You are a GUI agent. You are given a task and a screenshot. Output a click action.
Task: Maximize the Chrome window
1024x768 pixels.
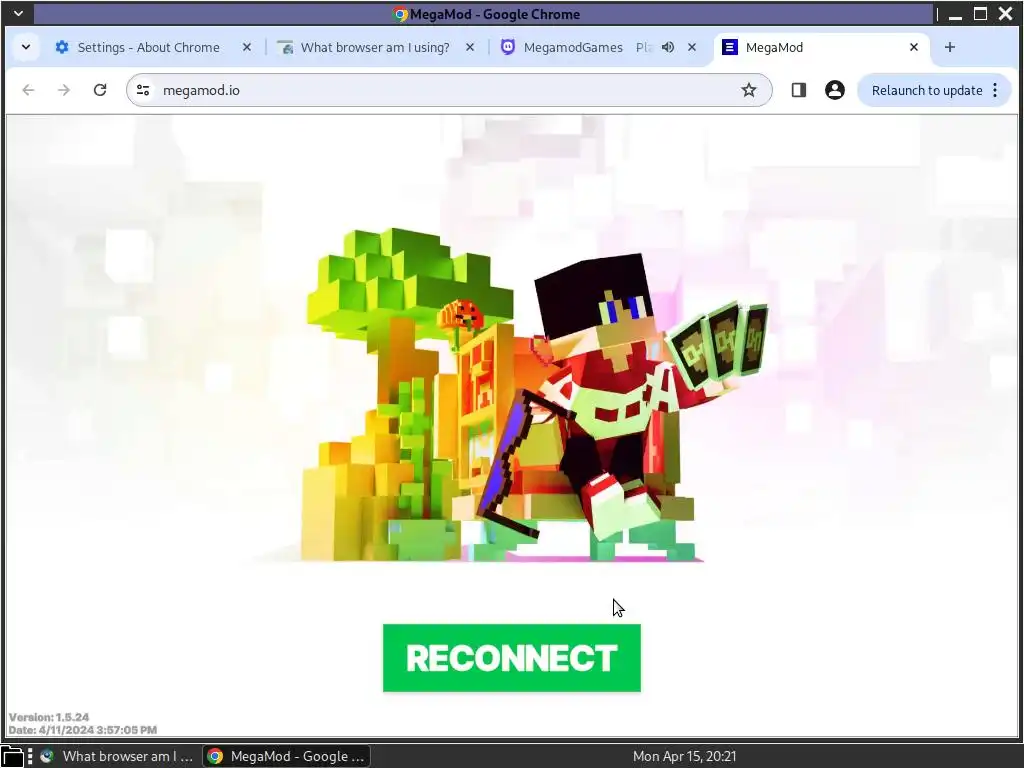[980, 14]
